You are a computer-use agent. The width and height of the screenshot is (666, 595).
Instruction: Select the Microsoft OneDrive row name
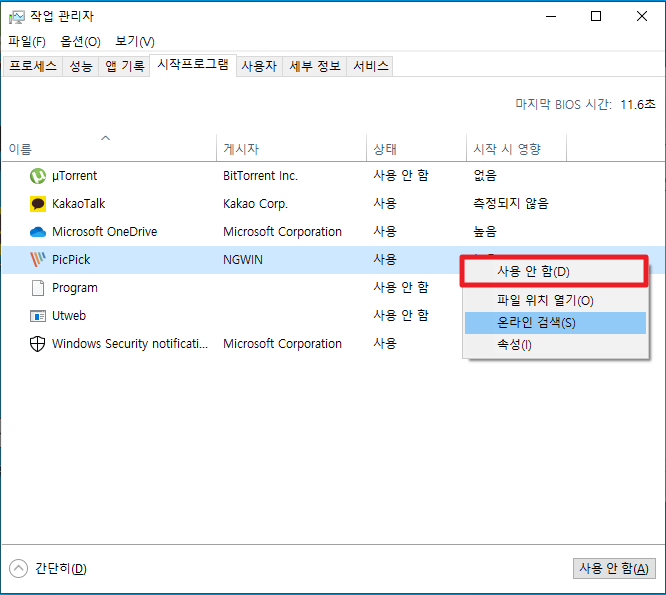(104, 232)
